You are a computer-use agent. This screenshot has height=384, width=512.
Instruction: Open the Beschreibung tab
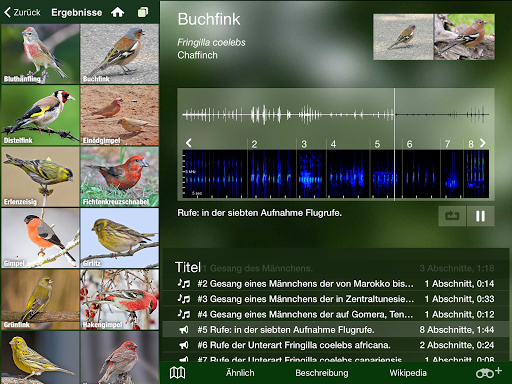(322, 373)
